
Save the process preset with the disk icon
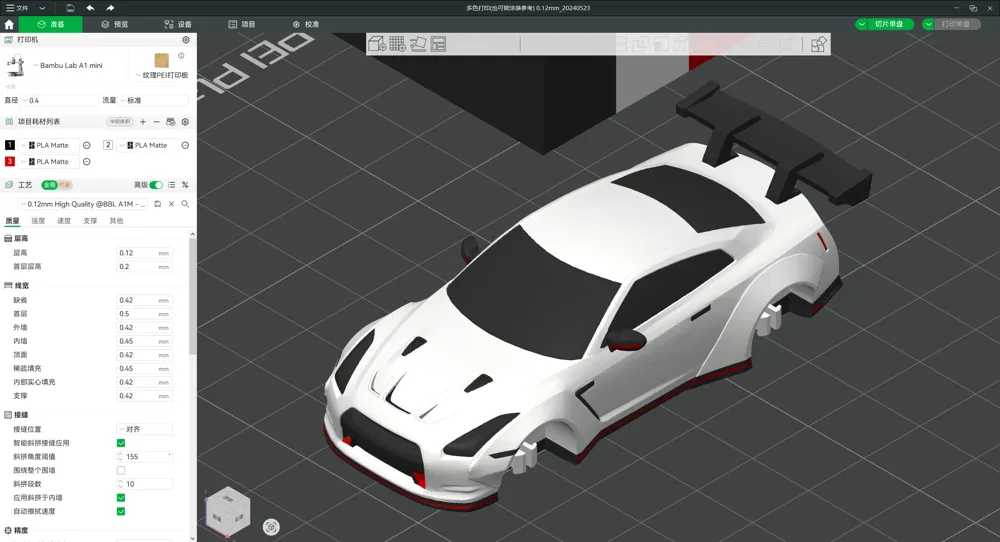(158, 204)
